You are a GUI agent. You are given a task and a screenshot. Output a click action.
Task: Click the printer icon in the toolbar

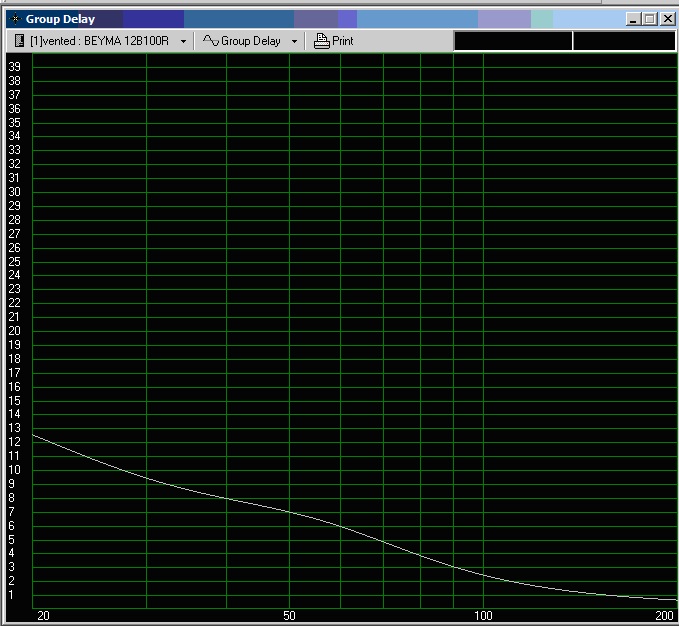(321, 41)
